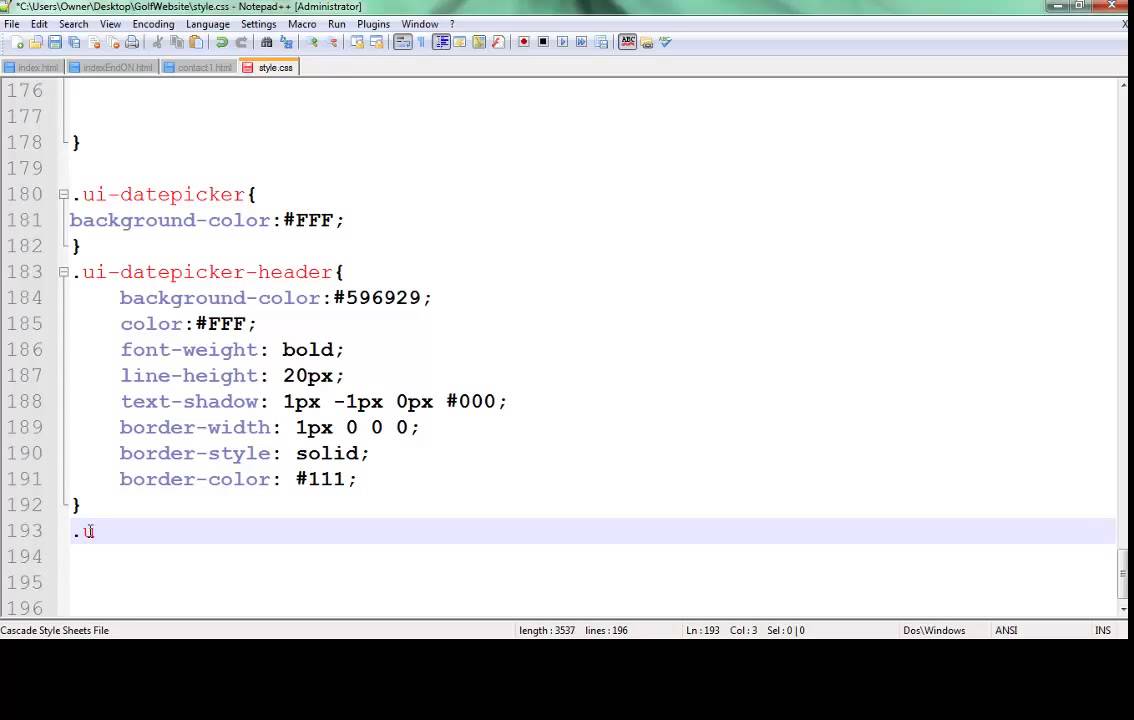Click the scrollbar up arrow

[x=1123, y=85]
